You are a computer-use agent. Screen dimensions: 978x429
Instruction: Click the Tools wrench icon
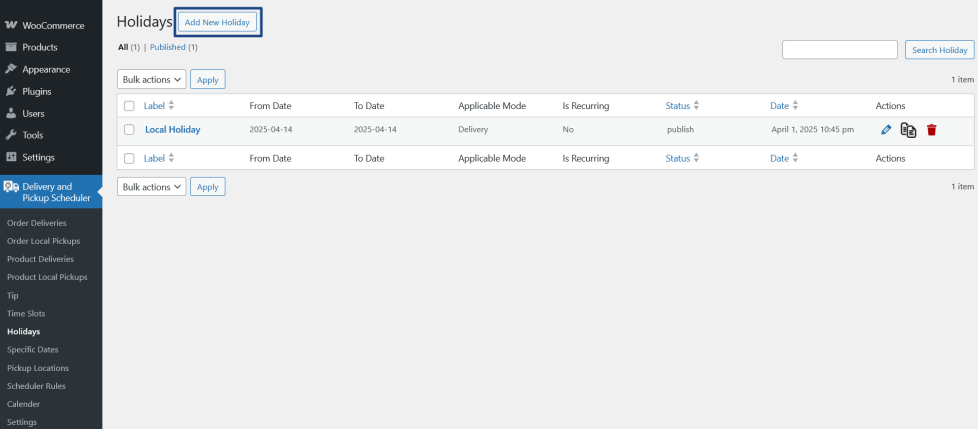[11, 135]
